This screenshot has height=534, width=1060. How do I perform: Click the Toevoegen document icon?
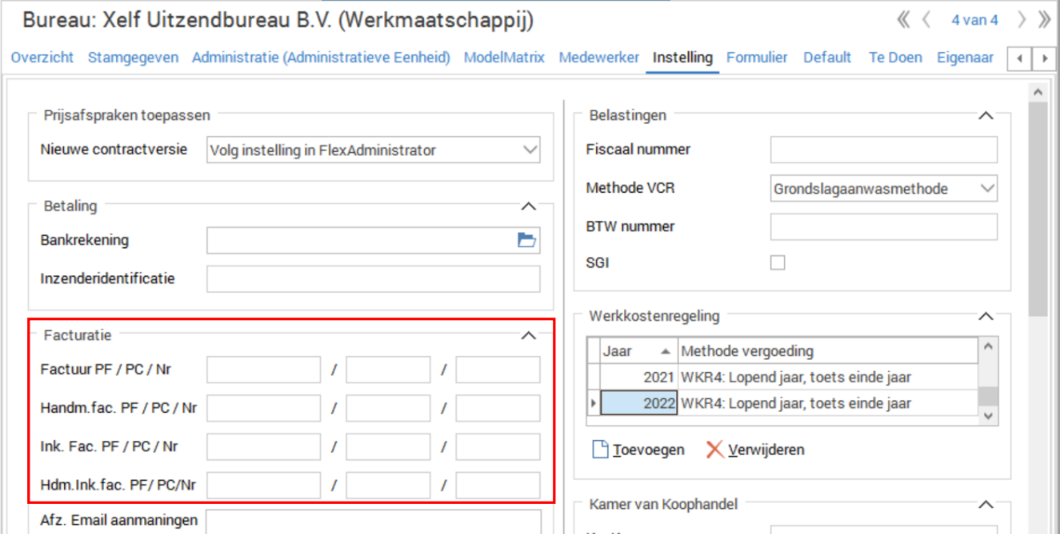pos(600,450)
